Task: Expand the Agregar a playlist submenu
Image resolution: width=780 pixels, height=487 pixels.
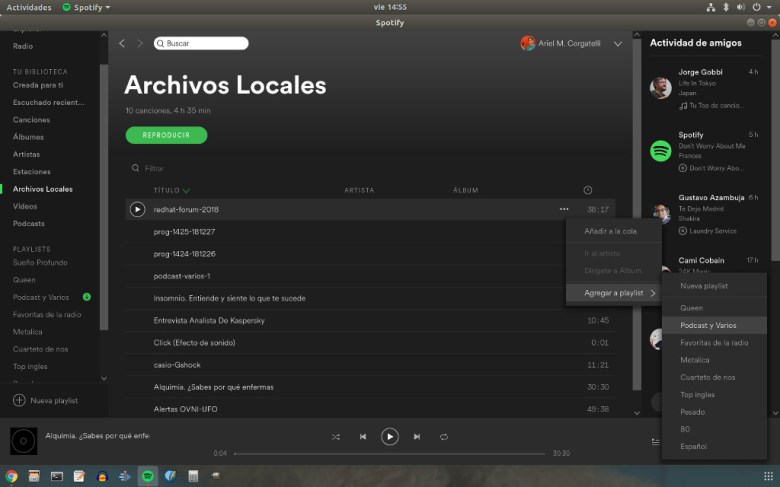Action: pos(614,293)
